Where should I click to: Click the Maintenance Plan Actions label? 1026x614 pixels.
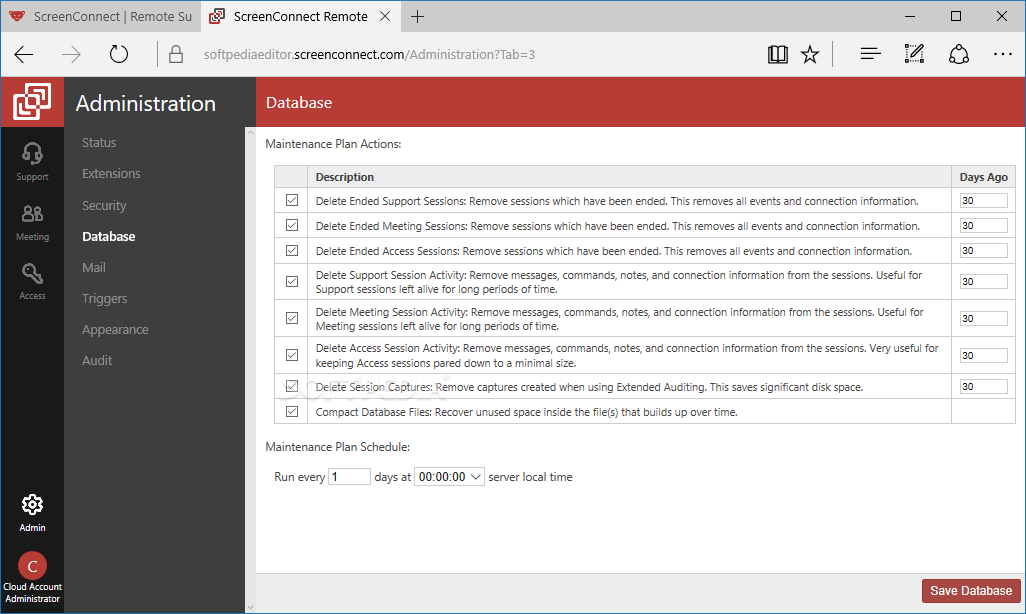point(333,144)
